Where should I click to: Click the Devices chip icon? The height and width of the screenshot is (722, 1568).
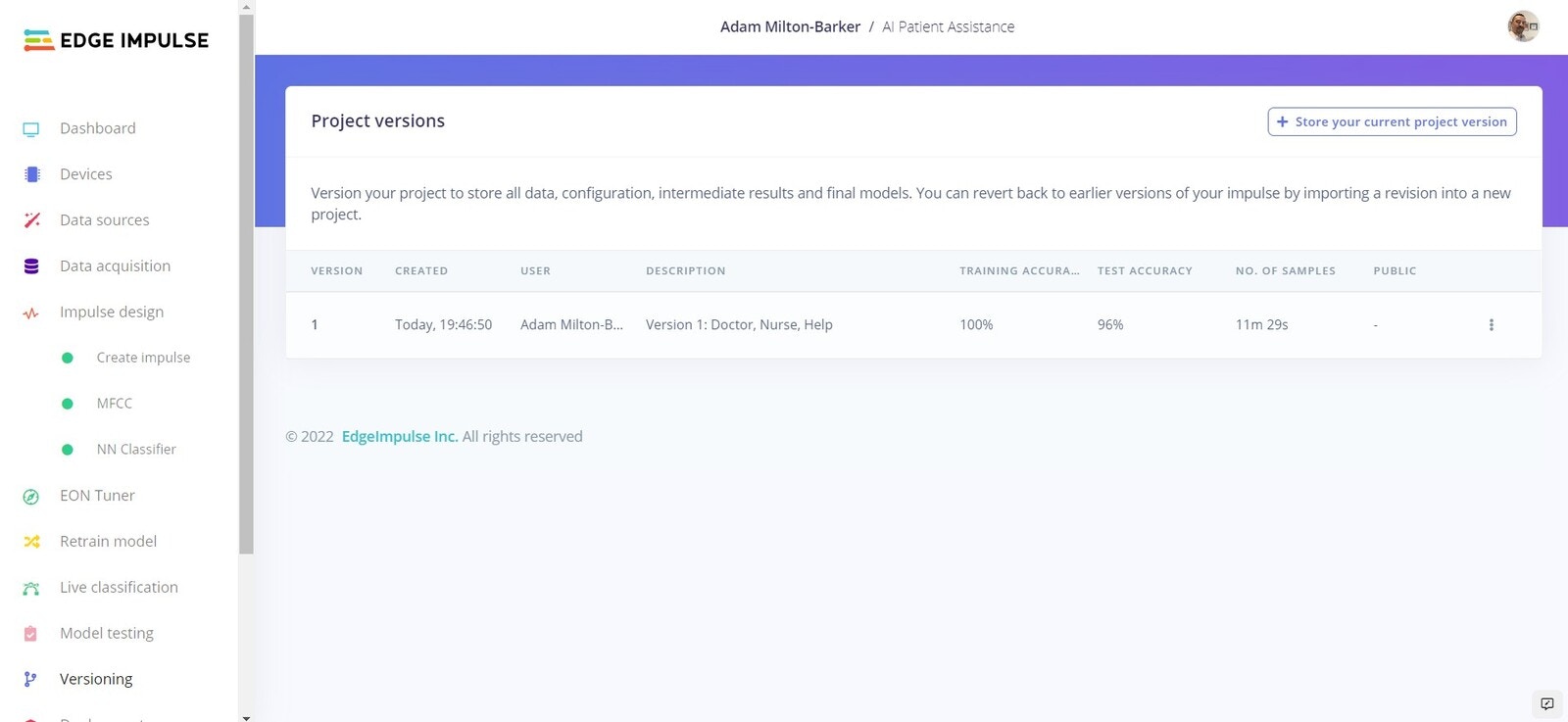31,174
